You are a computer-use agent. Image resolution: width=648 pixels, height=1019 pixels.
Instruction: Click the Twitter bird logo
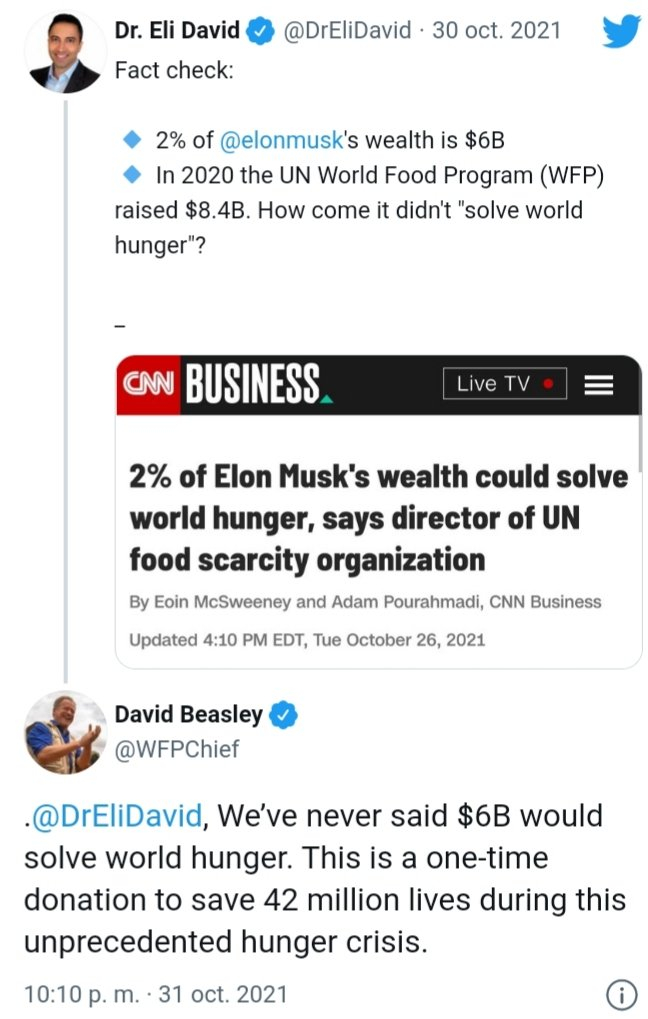pyautogui.click(x=622, y=32)
